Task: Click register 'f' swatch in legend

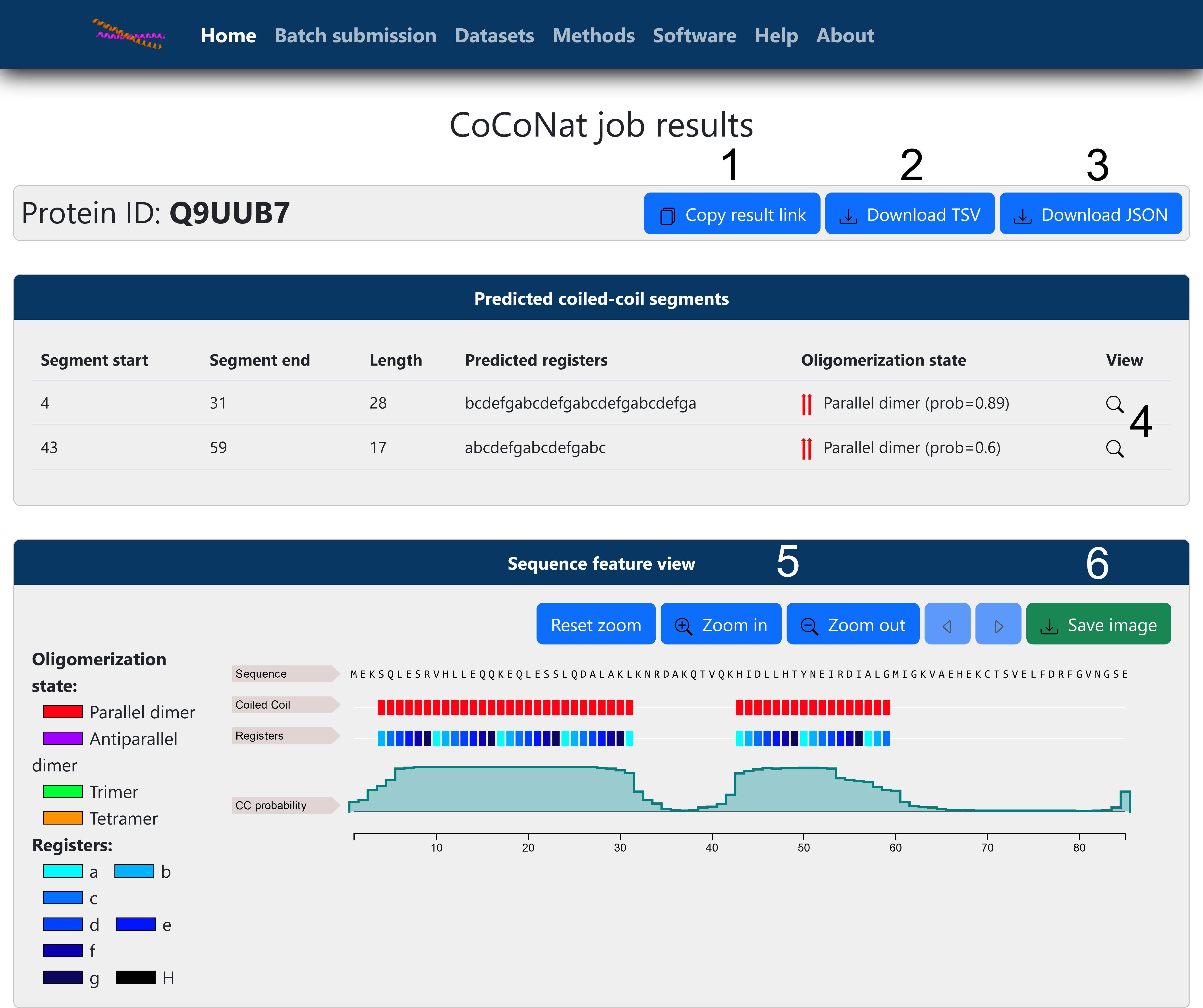Action: pos(63,951)
